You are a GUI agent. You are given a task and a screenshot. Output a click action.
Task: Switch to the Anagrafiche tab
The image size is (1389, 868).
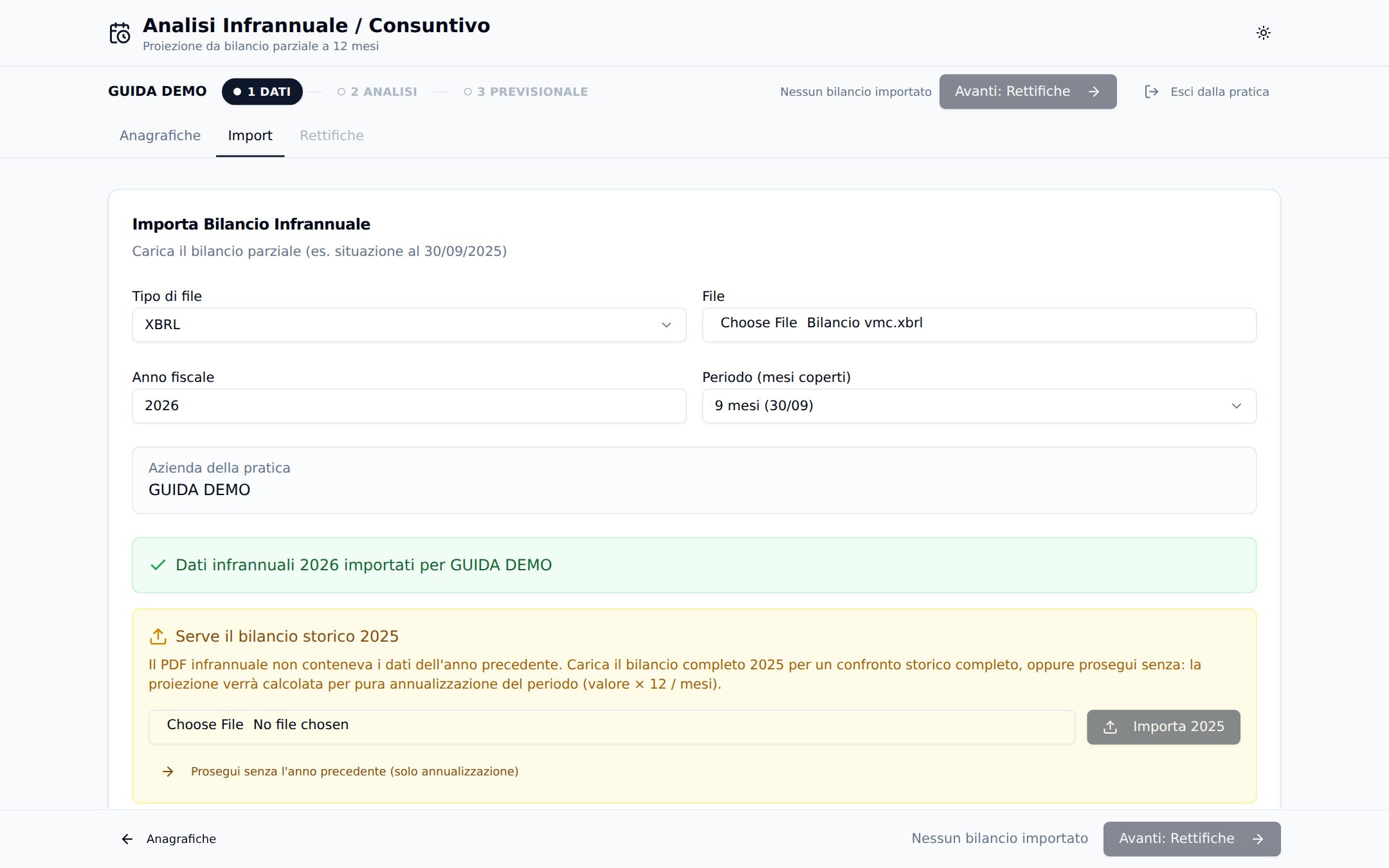[160, 136]
